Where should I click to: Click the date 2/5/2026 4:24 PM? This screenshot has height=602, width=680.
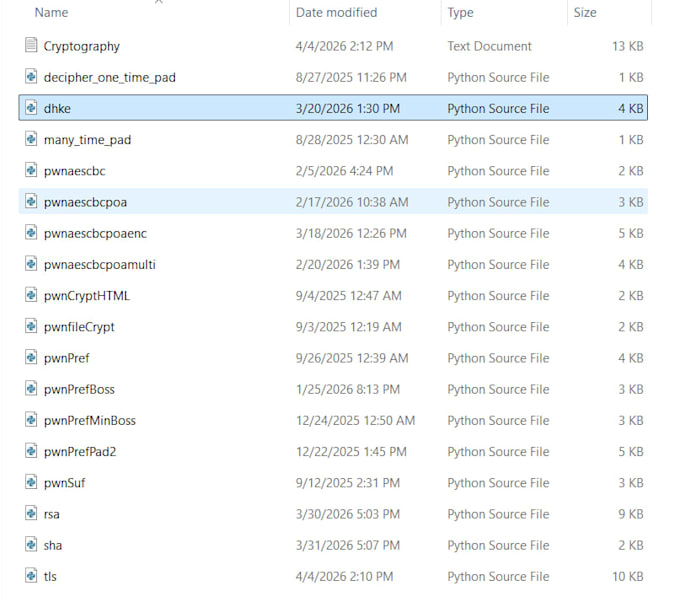click(x=344, y=171)
